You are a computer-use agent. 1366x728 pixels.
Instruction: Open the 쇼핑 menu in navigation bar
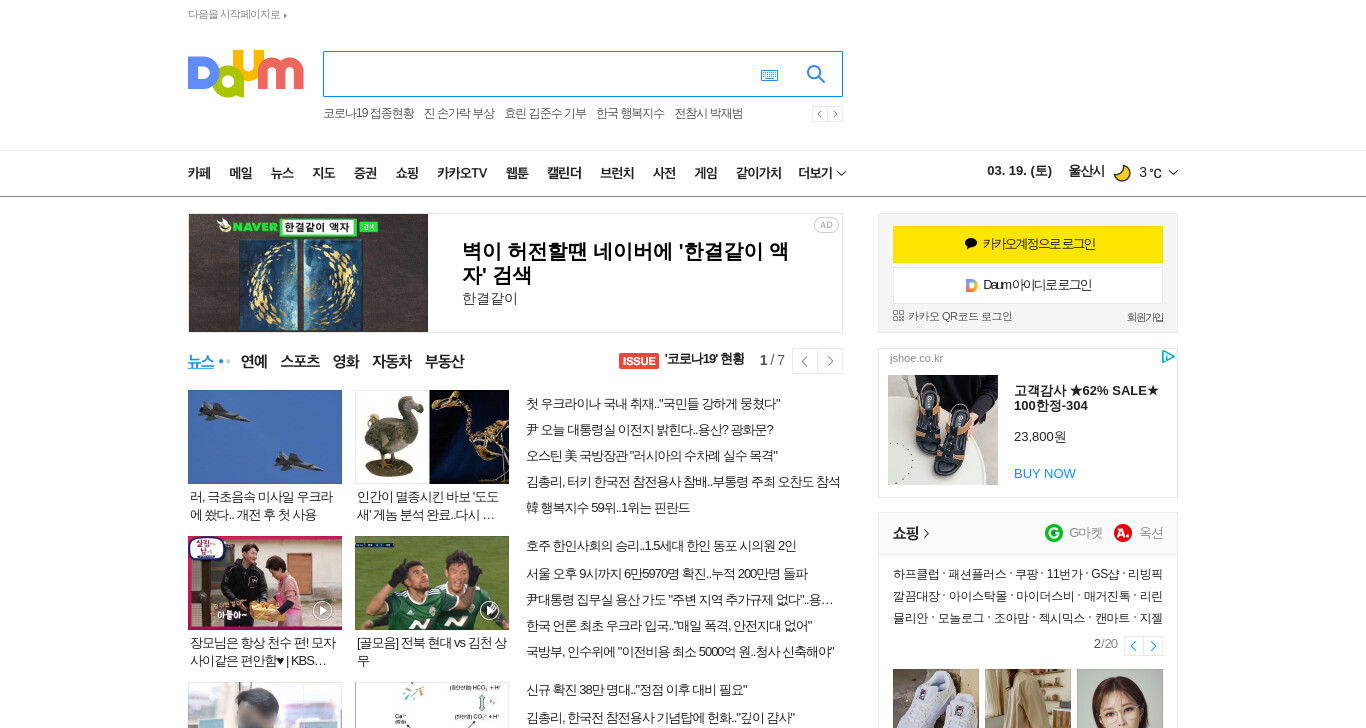point(407,173)
